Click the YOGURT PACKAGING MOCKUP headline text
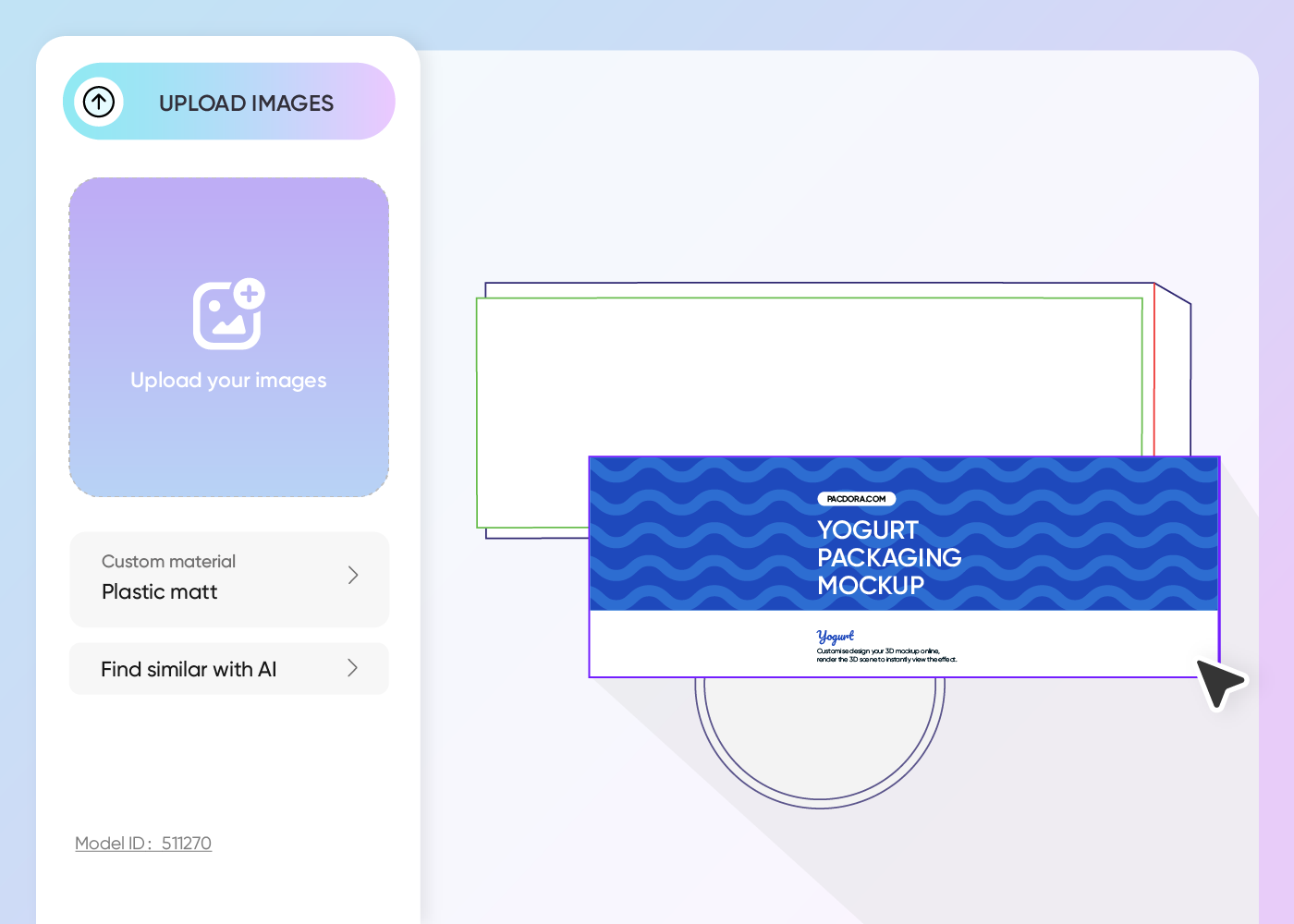Screen dimensions: 1294x924 click(888, 558)
